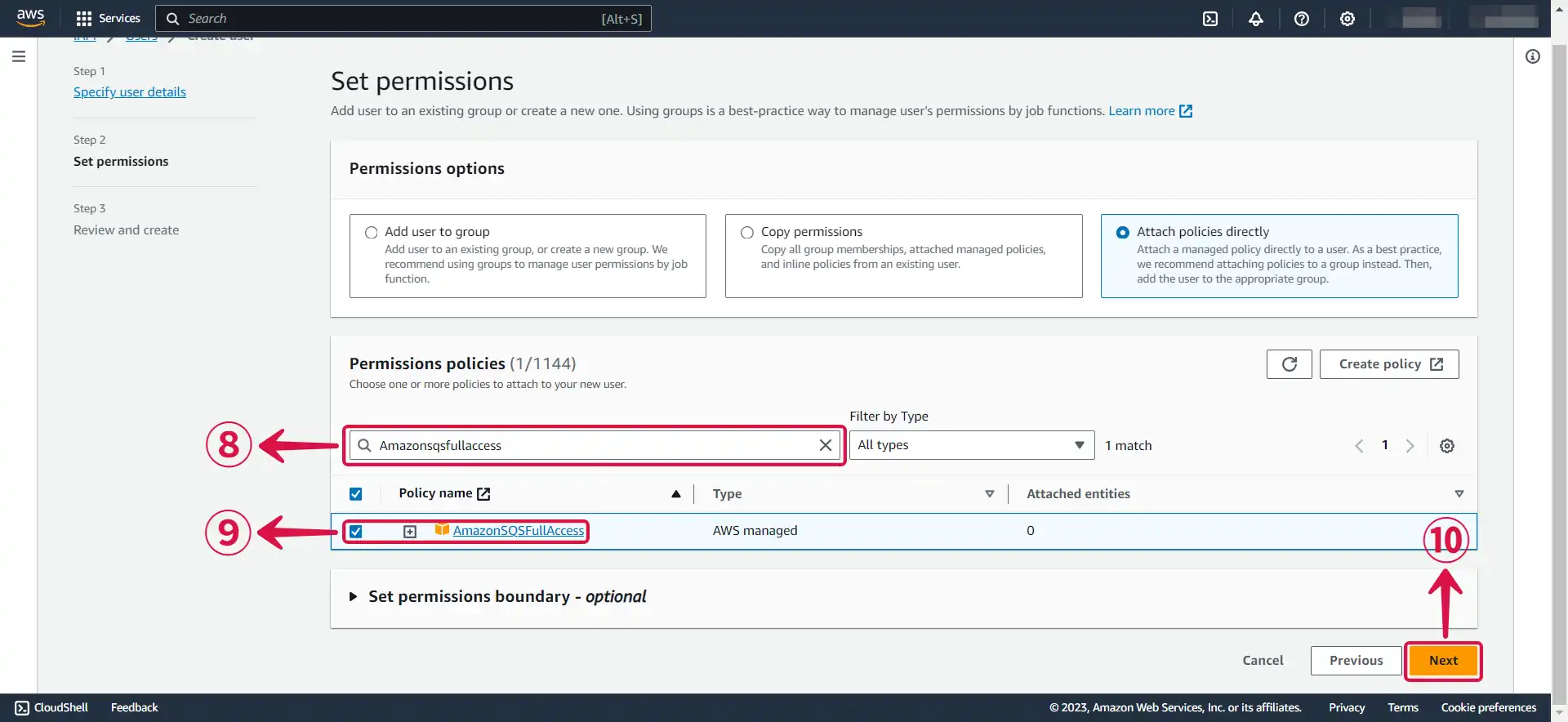Open the Type column filter arrow
Image resolution: width=1568 pixels, height=722 pixels.
(990, 494)
